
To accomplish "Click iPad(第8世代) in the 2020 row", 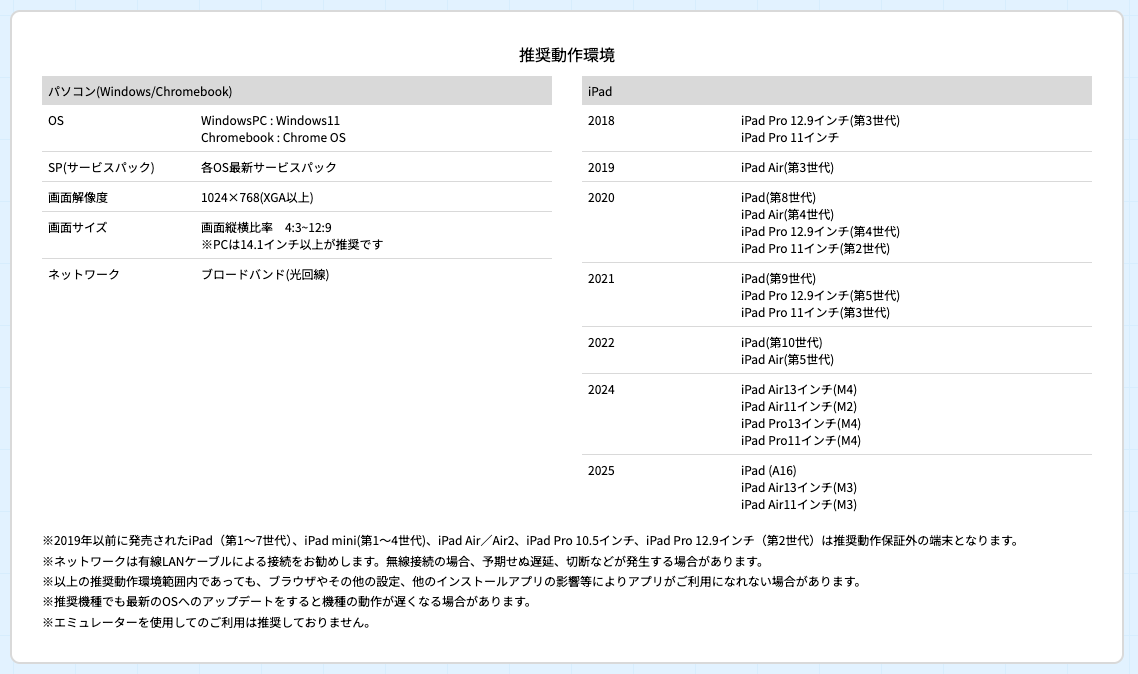I will 778,197.
